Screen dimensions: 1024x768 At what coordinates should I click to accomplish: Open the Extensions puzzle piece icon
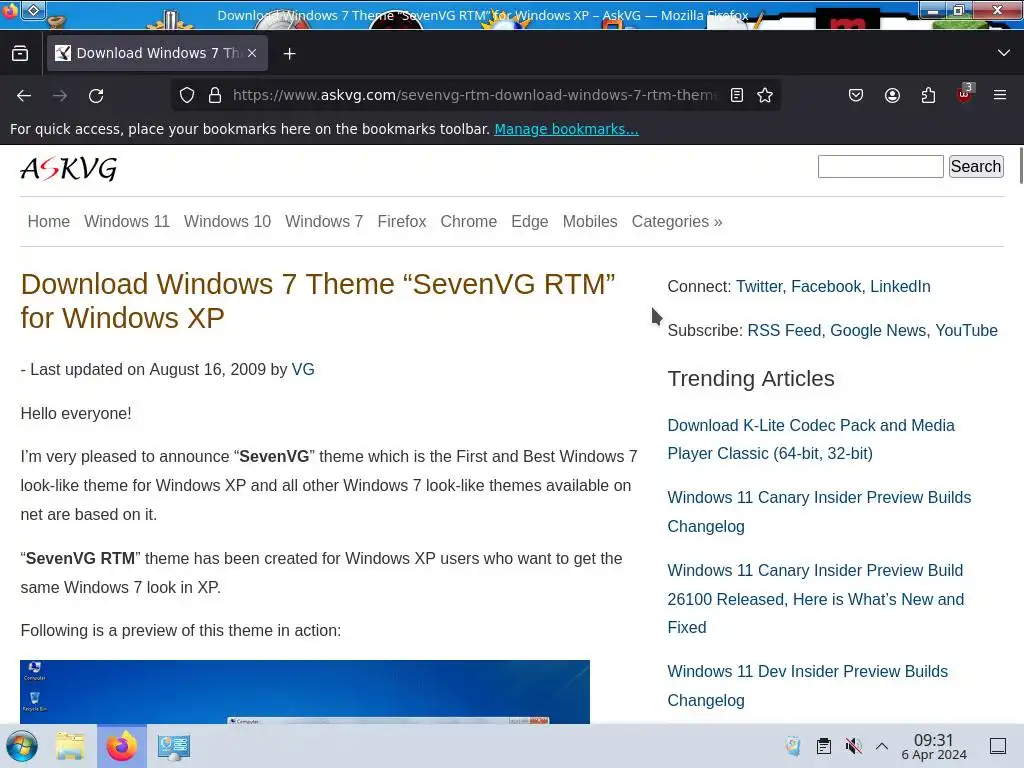(x=928, y=95)
